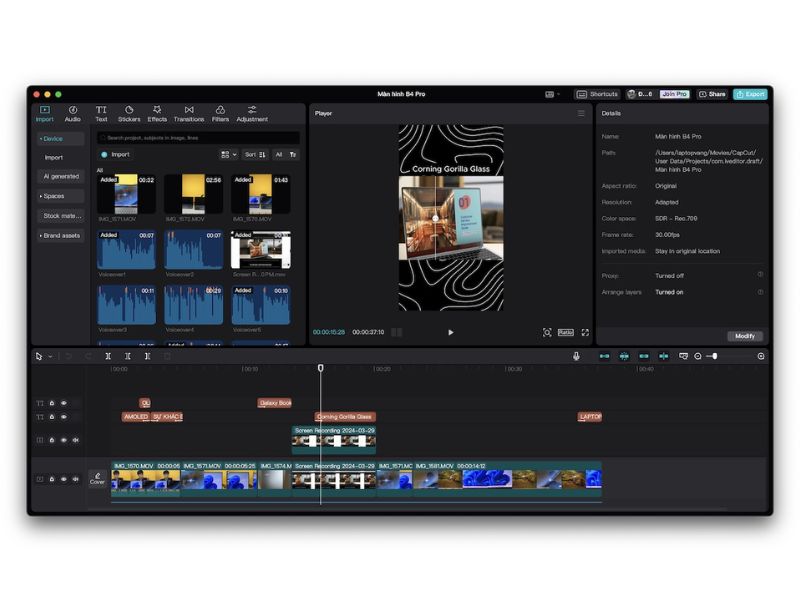The height and width of the screenshot is (600, 800).
Task: Open the player Ratio selector
Action: [x=565, y=332]
